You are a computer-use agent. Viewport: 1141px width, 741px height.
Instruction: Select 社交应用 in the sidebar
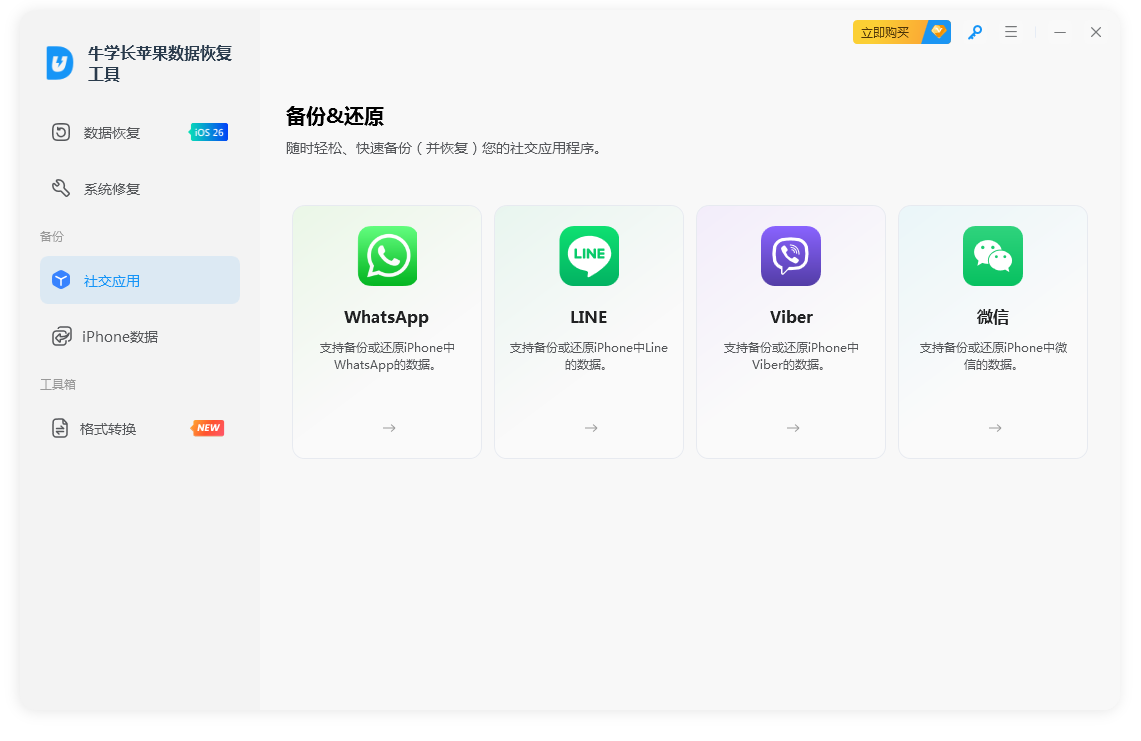pyautogui.click(x=140, y=280)
